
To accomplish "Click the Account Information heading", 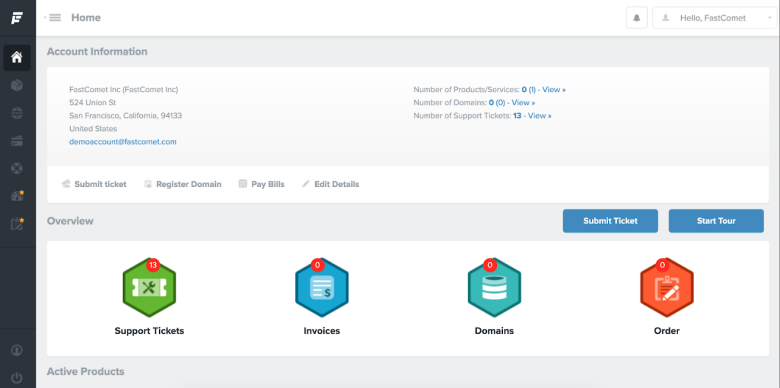I will pos(97,51).
